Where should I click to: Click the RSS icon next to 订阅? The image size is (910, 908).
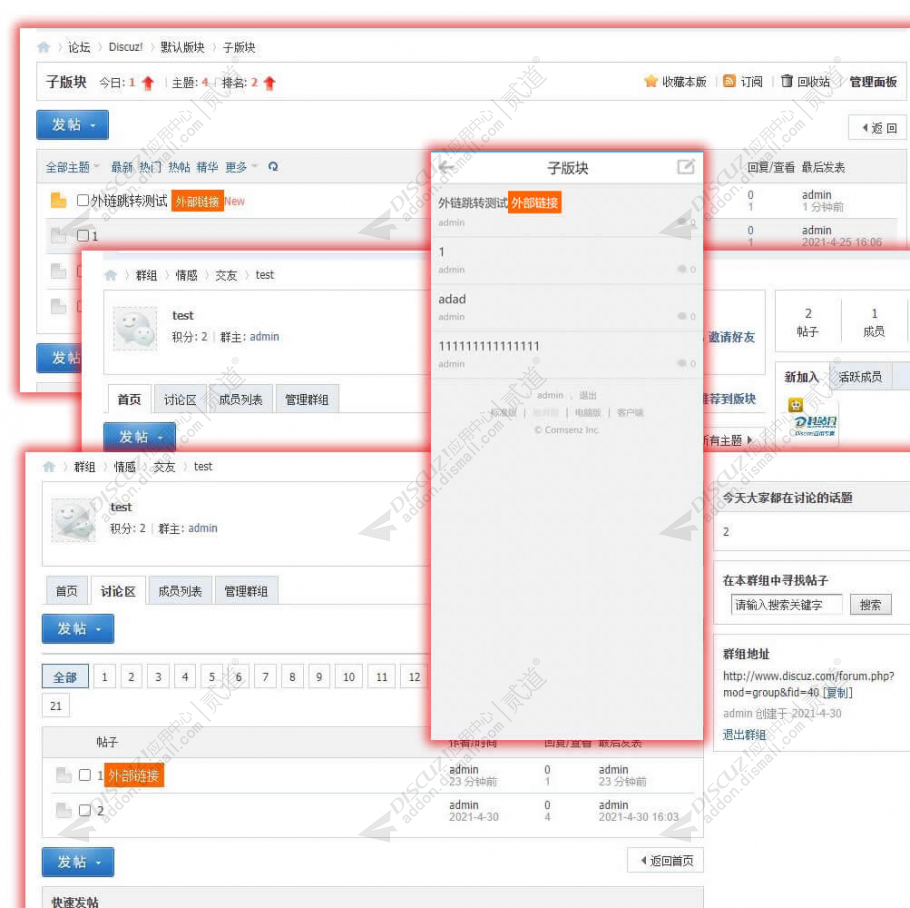tap(730, 81)
